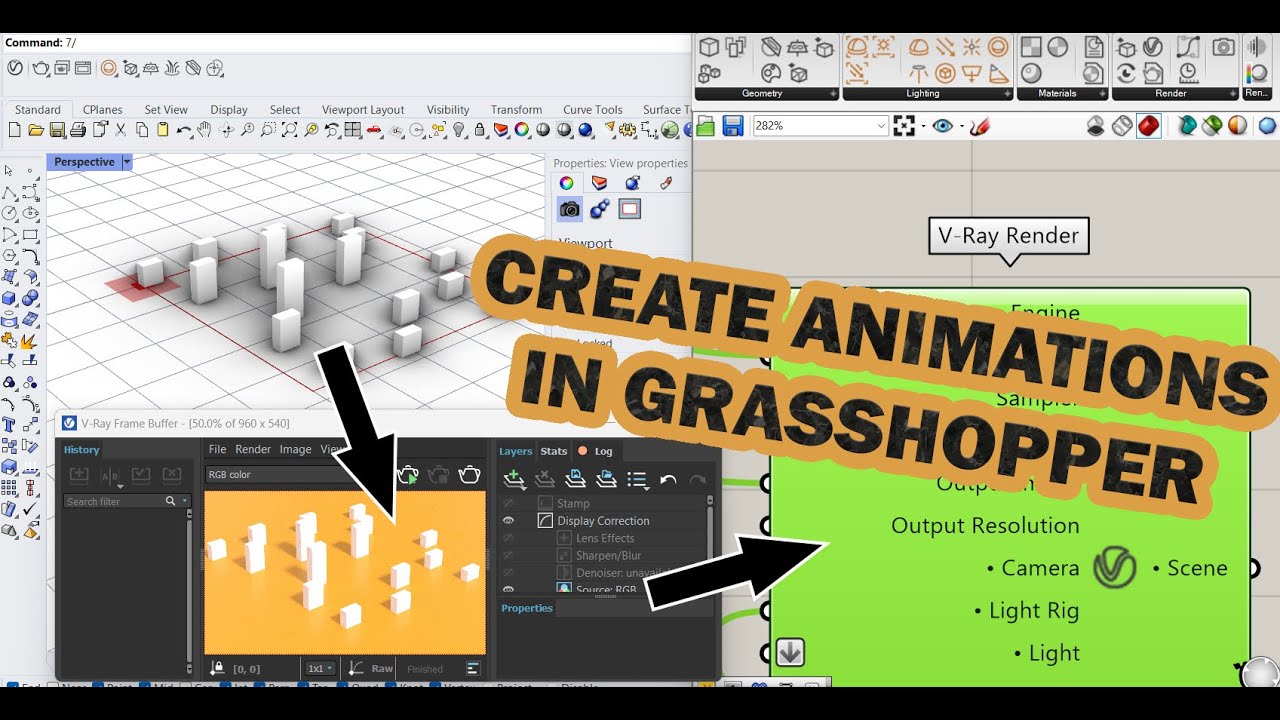Click the Output Resolution input label
Viewport: 1280px width, 720px height.
985,525
